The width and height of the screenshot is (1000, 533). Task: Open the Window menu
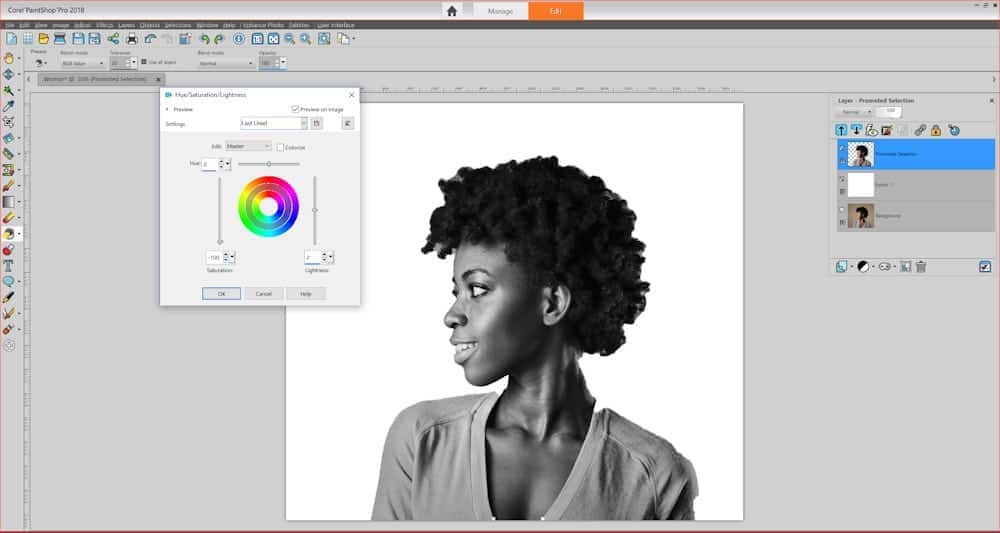(207, 22)
